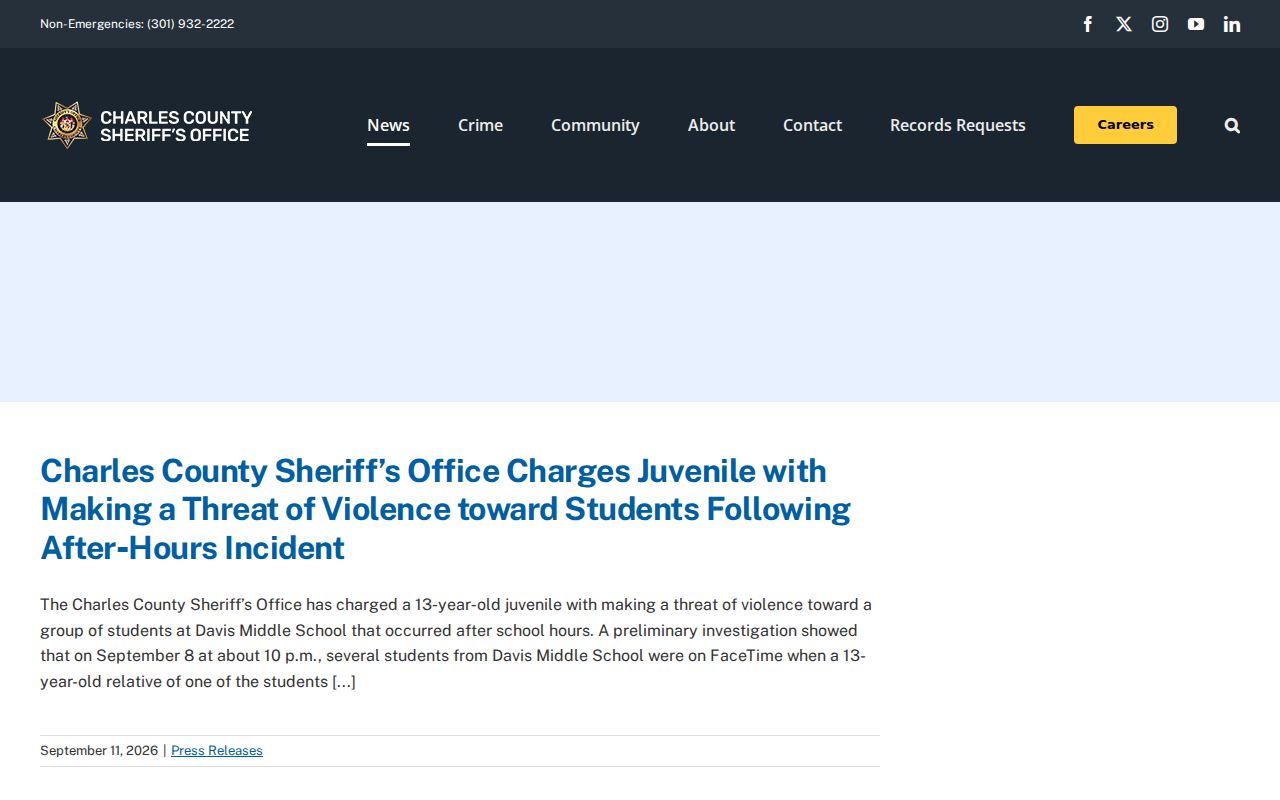Open the juvenile threat article headline
The width and height of the screenshot is (1280, 800).
click(x=445, y=509)
